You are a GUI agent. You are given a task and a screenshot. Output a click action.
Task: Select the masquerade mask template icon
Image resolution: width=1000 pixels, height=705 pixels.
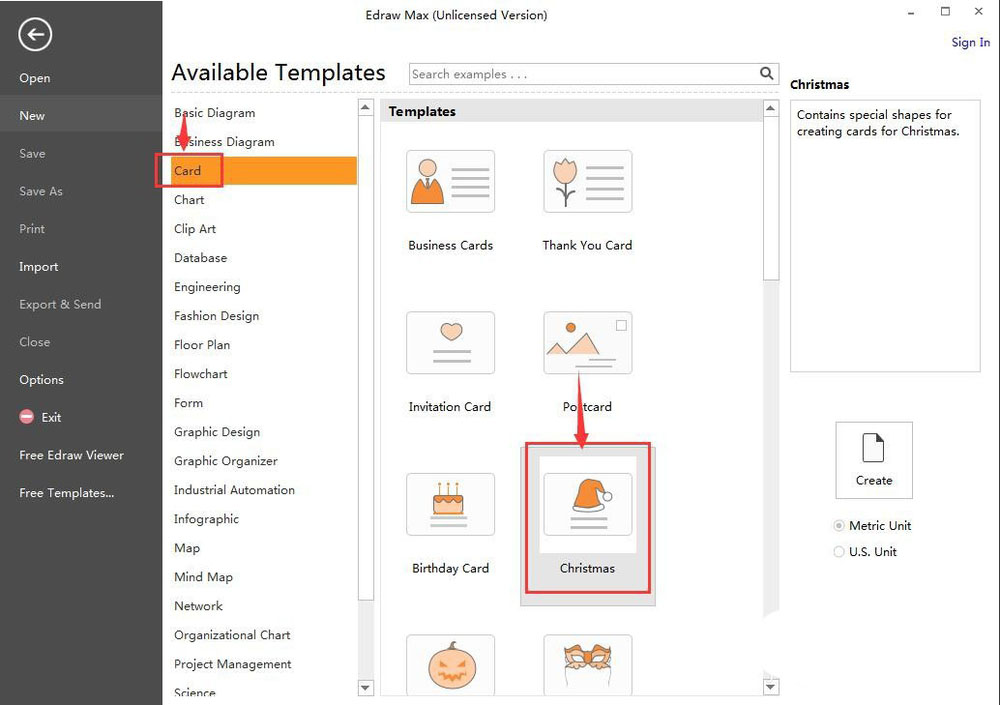(587, 664)
